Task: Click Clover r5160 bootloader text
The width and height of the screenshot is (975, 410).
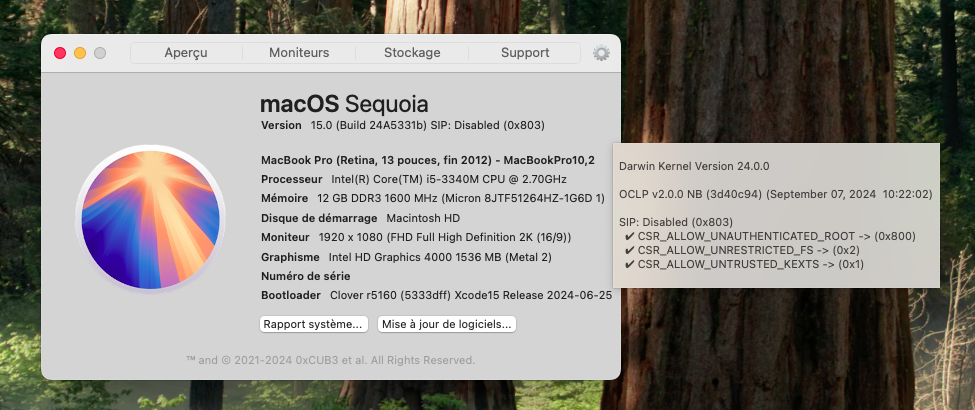Action: (x=471, y=295)
